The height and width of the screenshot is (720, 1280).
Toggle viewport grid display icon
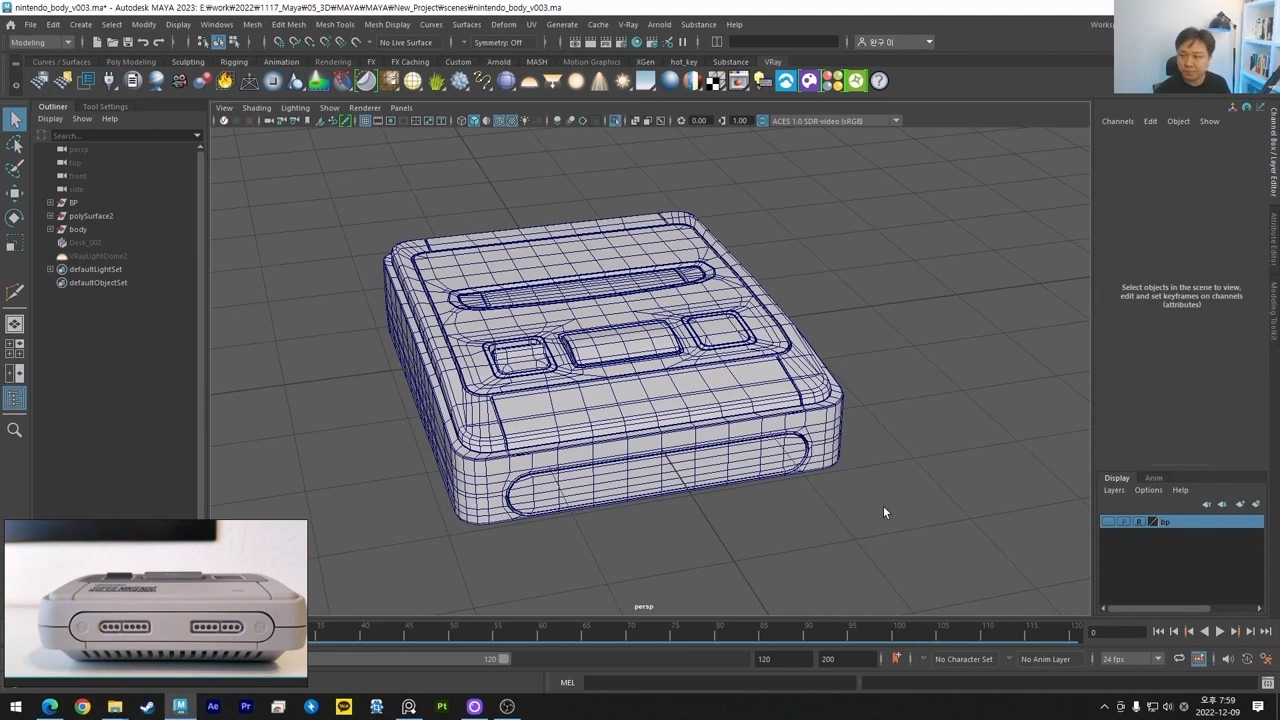click(x=364, y=121)
